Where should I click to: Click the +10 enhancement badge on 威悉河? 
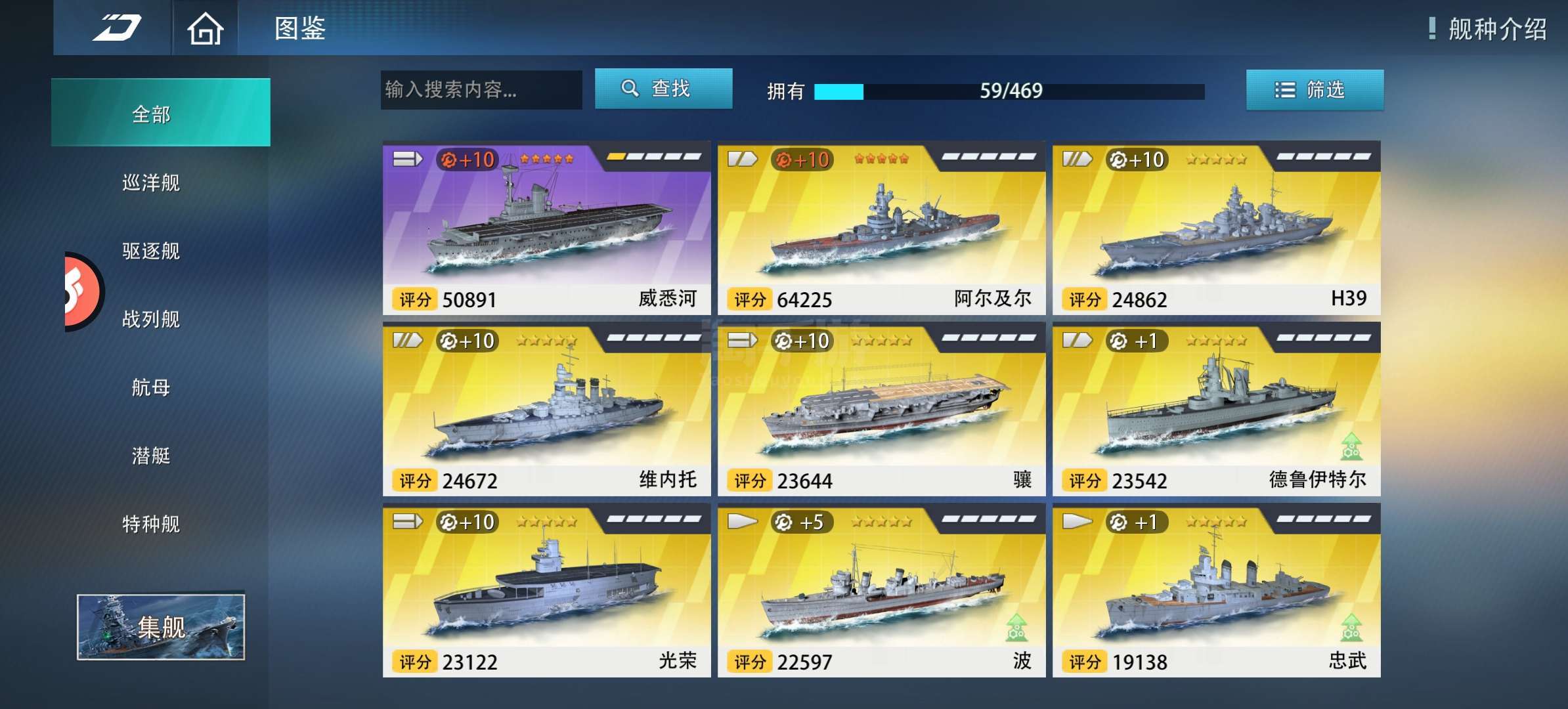pos(468,160)
